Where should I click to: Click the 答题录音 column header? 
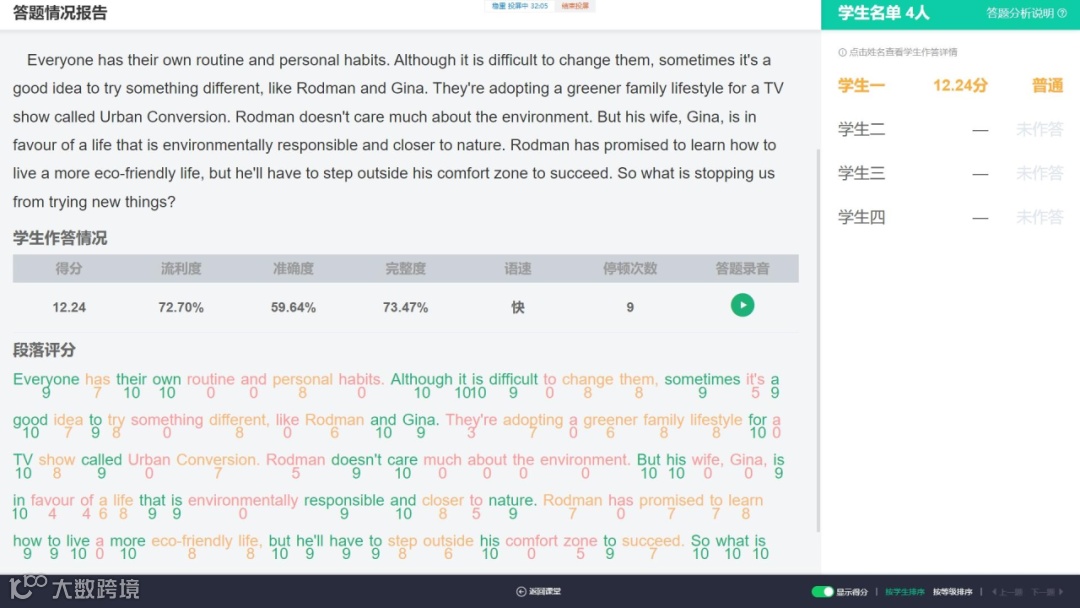pyautogui.click(x=742, y=268)
